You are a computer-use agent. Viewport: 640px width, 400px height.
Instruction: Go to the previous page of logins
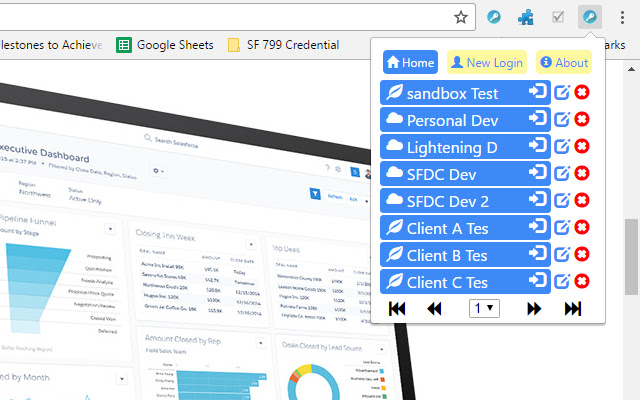point(434,309)
